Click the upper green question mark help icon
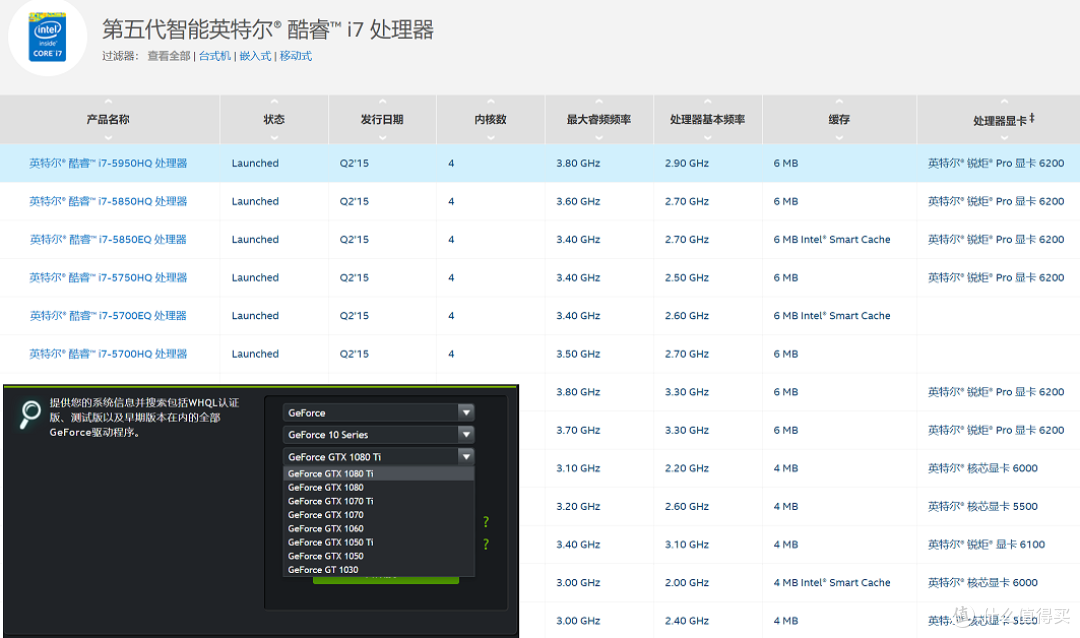This screenshot has height=638, width=1080. click(486, 522)
